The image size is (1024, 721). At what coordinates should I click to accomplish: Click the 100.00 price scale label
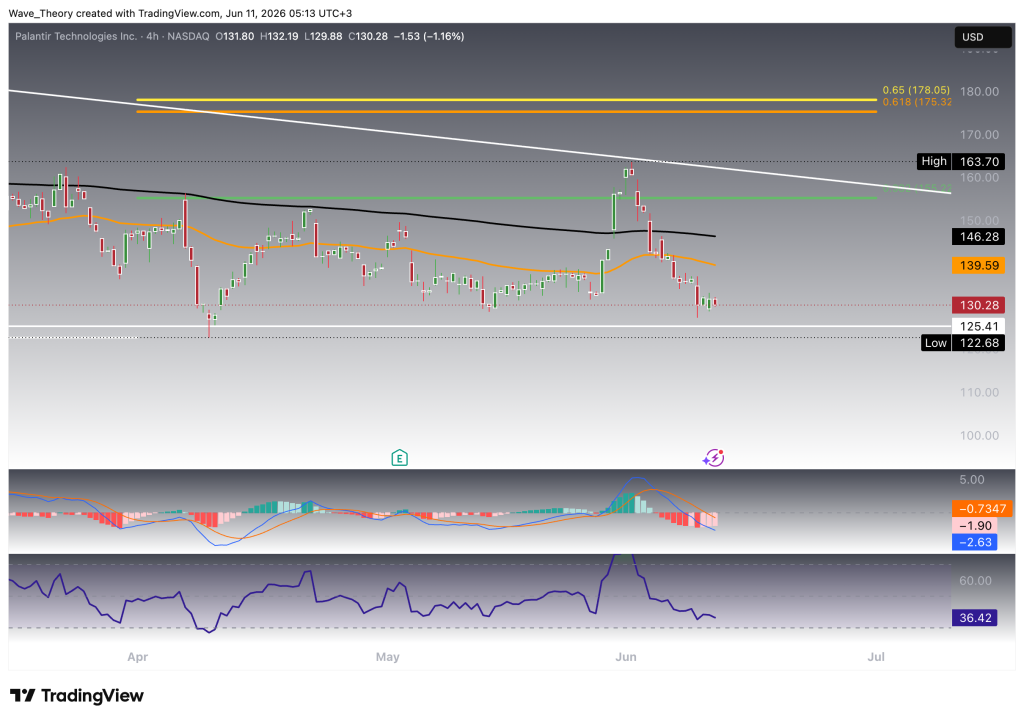point(979,436)
